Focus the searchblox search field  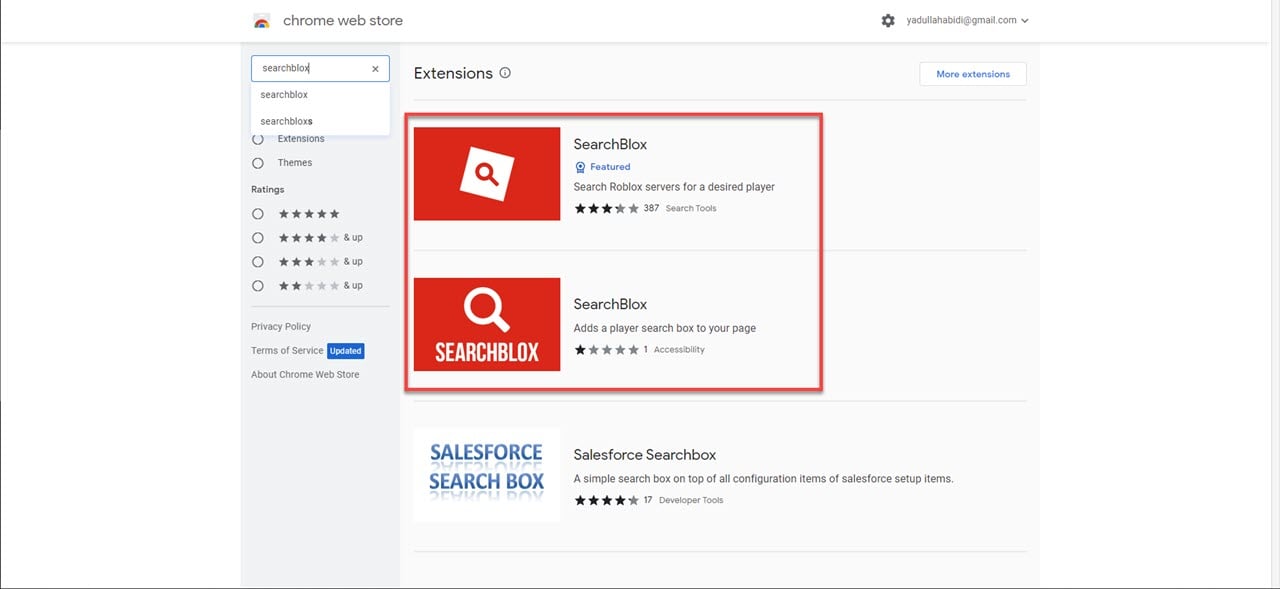coord(320,69)
